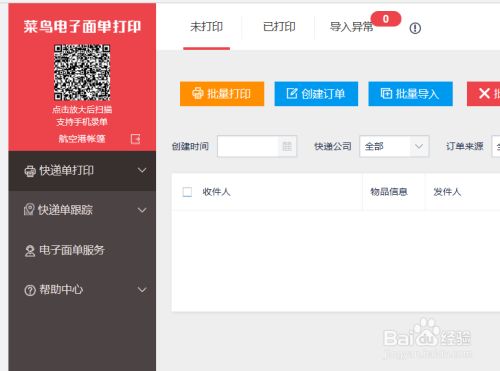
Task: Open the 快递公司 dropdown showing 全部
Action: (x=394, y=146)
